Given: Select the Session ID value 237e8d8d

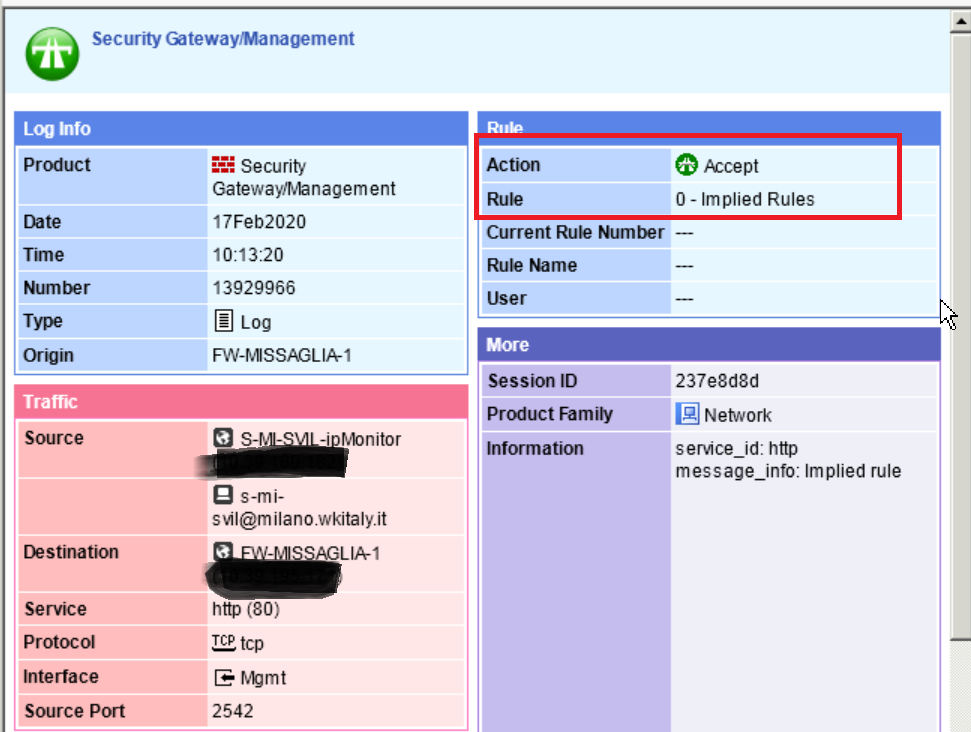Looking at the screenshot, I should (718, 381).
